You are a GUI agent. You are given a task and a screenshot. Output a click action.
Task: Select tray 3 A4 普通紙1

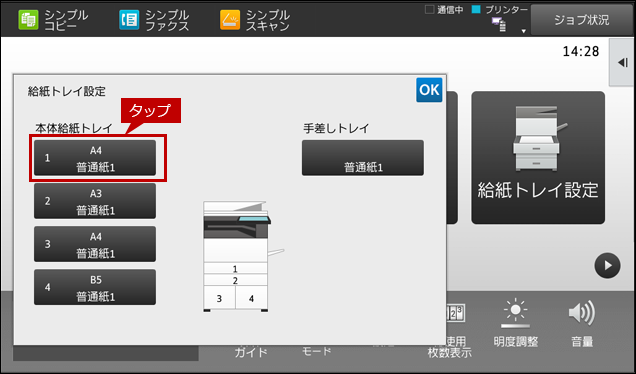click(95, 244)
